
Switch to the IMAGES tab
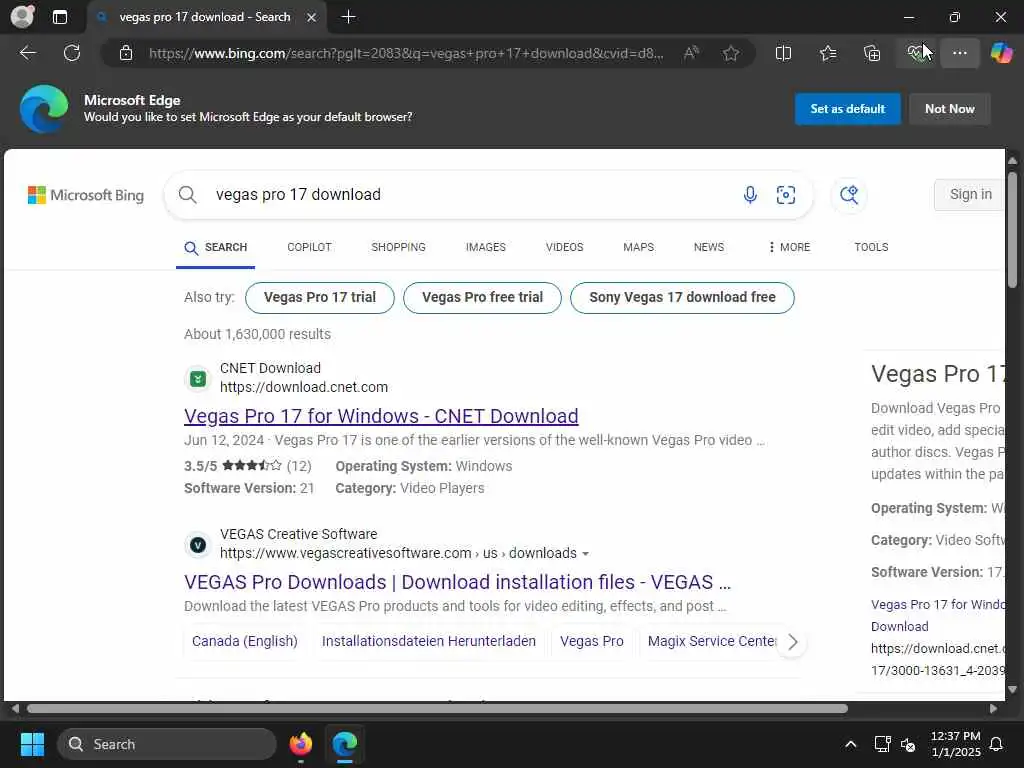click(x=485, y=248)
